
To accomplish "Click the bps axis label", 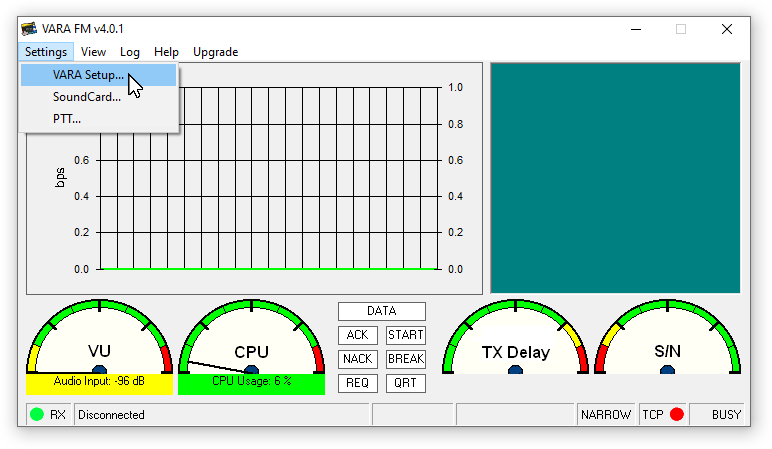I will tap(60, 178).
